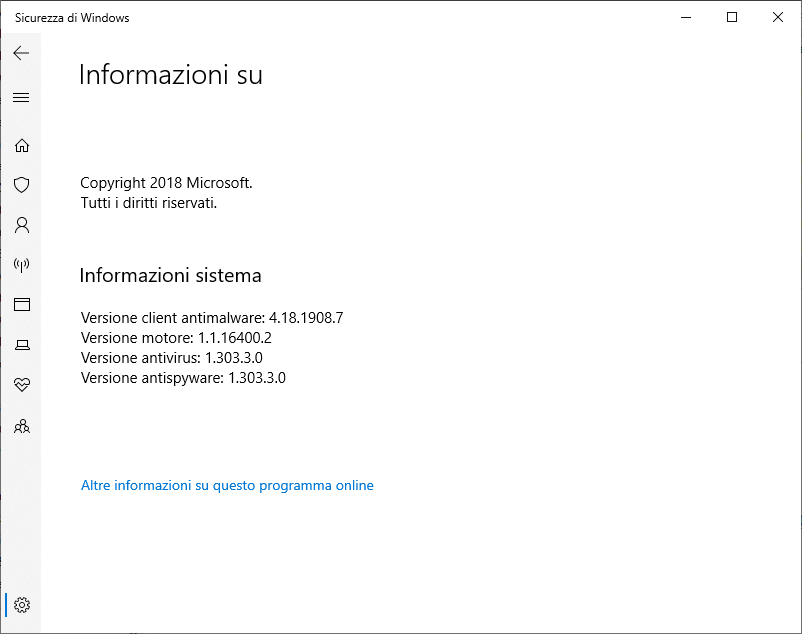
Task: Maximize the Sicurezza di Windows window
Action: pos(732,17)
